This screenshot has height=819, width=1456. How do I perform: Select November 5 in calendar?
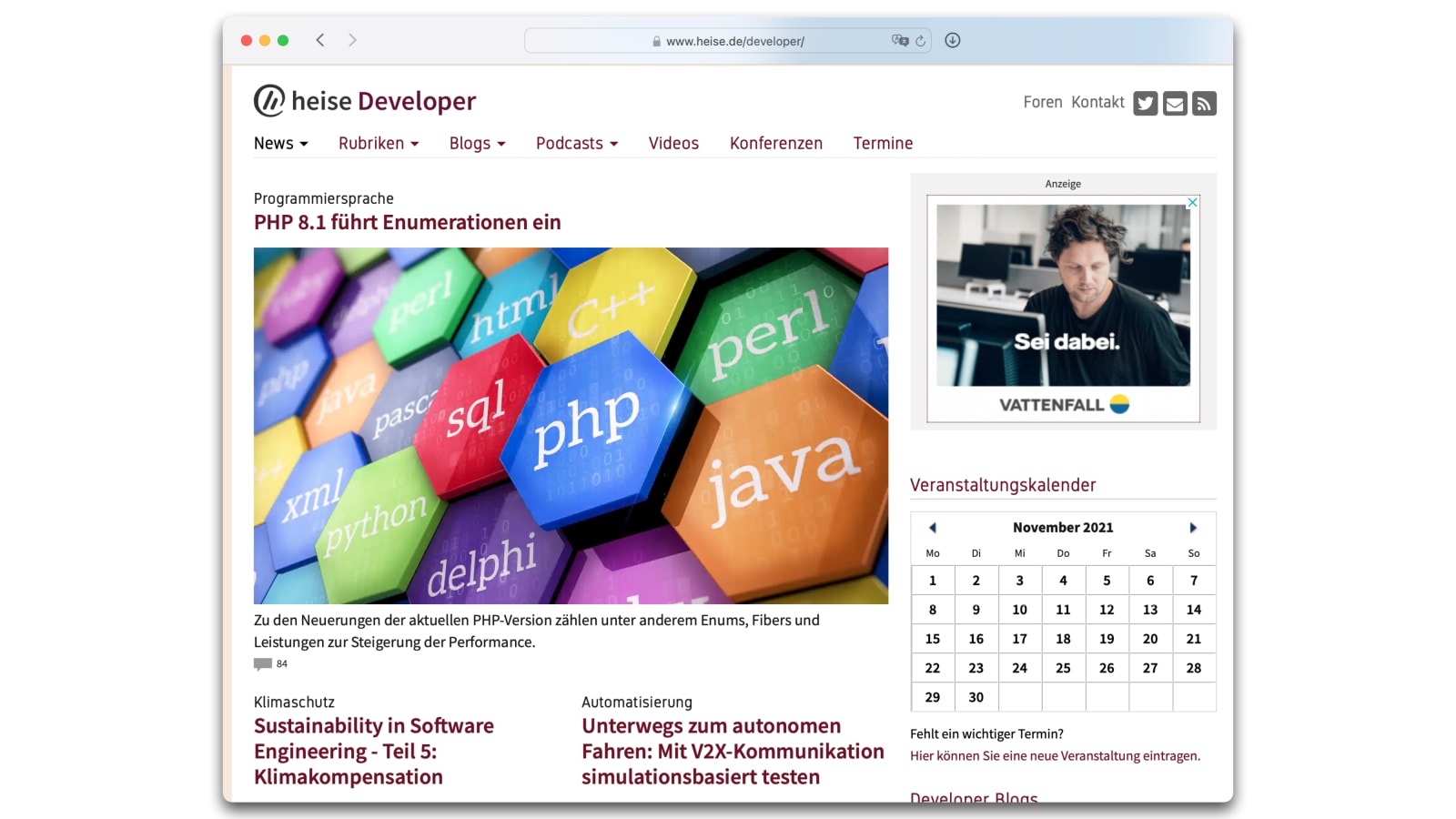pyautogui.click(x=1107, y=581)
